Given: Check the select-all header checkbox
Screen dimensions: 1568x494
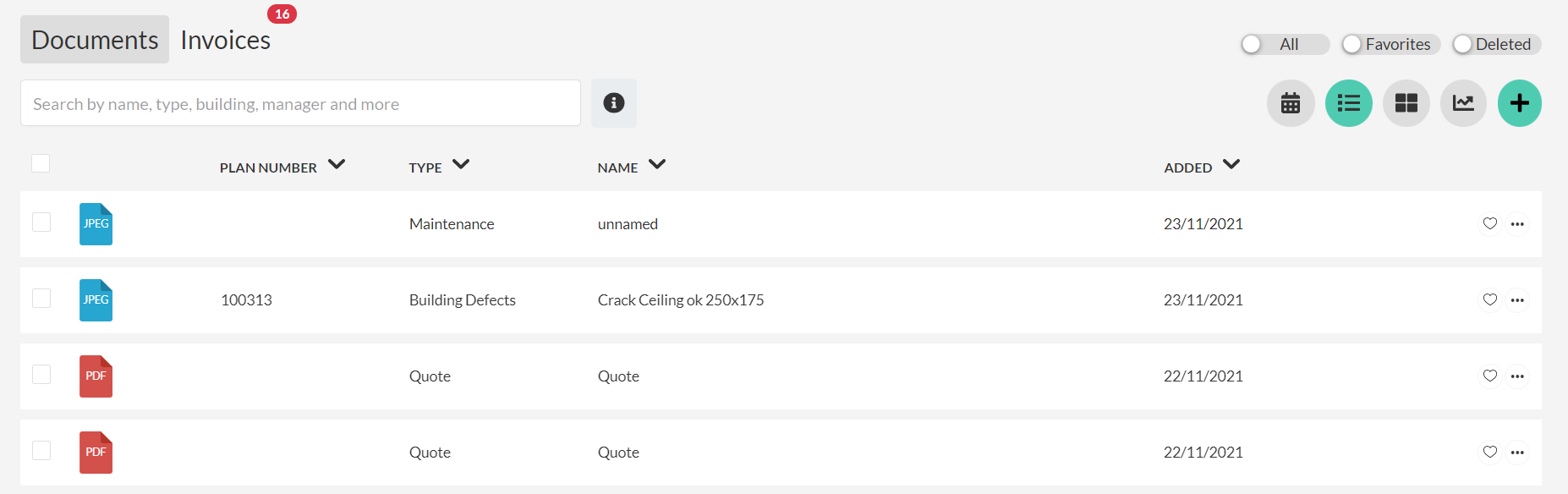Looking at the screenshot, I should [x=41, y=163].
